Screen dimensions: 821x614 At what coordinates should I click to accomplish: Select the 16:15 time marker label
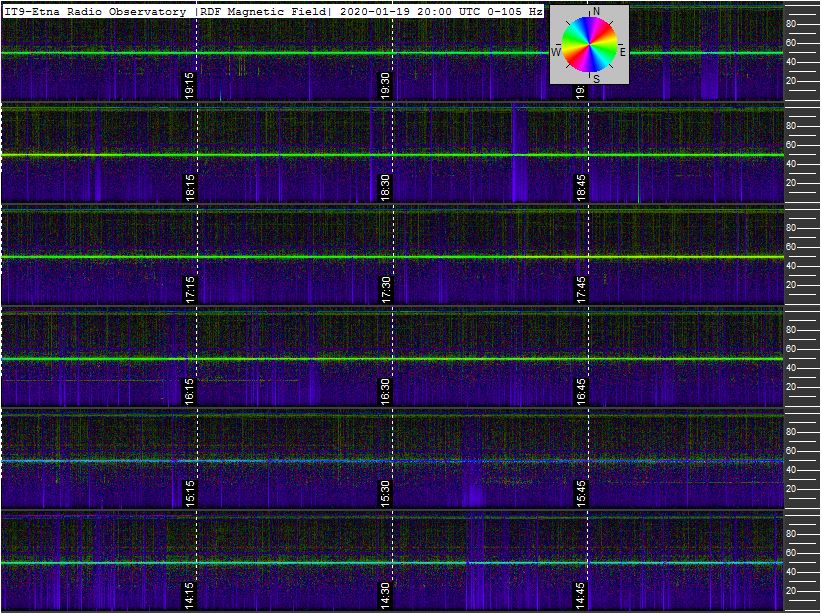pos(190,392)
